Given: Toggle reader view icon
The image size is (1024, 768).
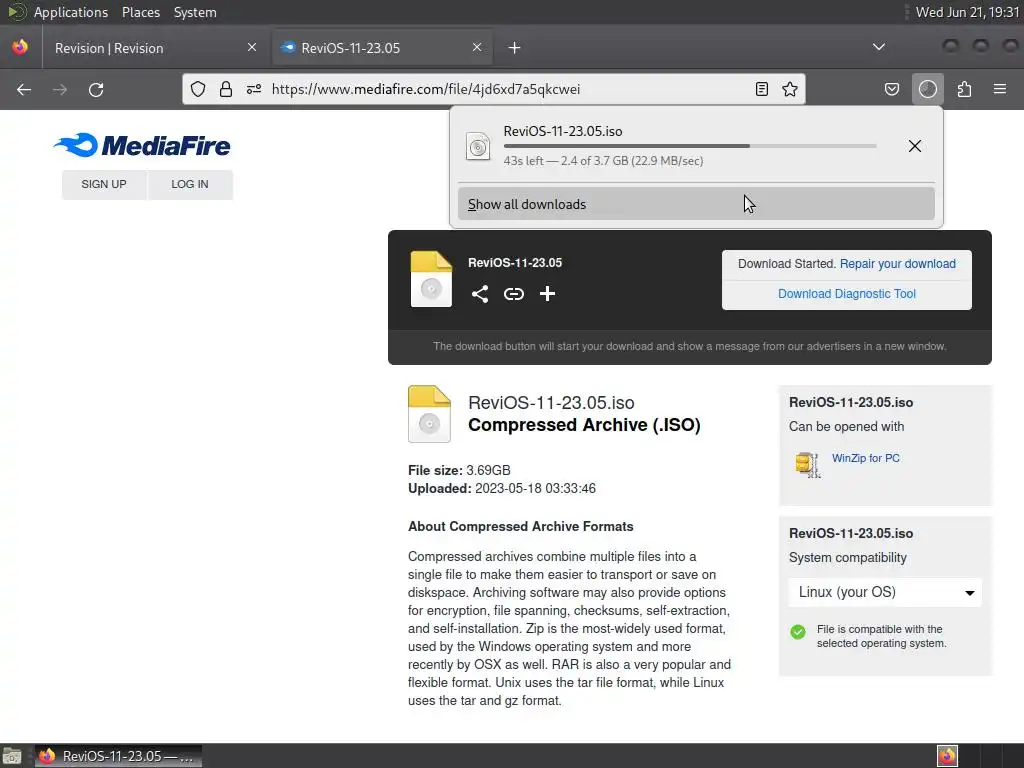Looking at the screenshot, I should coord(761,89).
